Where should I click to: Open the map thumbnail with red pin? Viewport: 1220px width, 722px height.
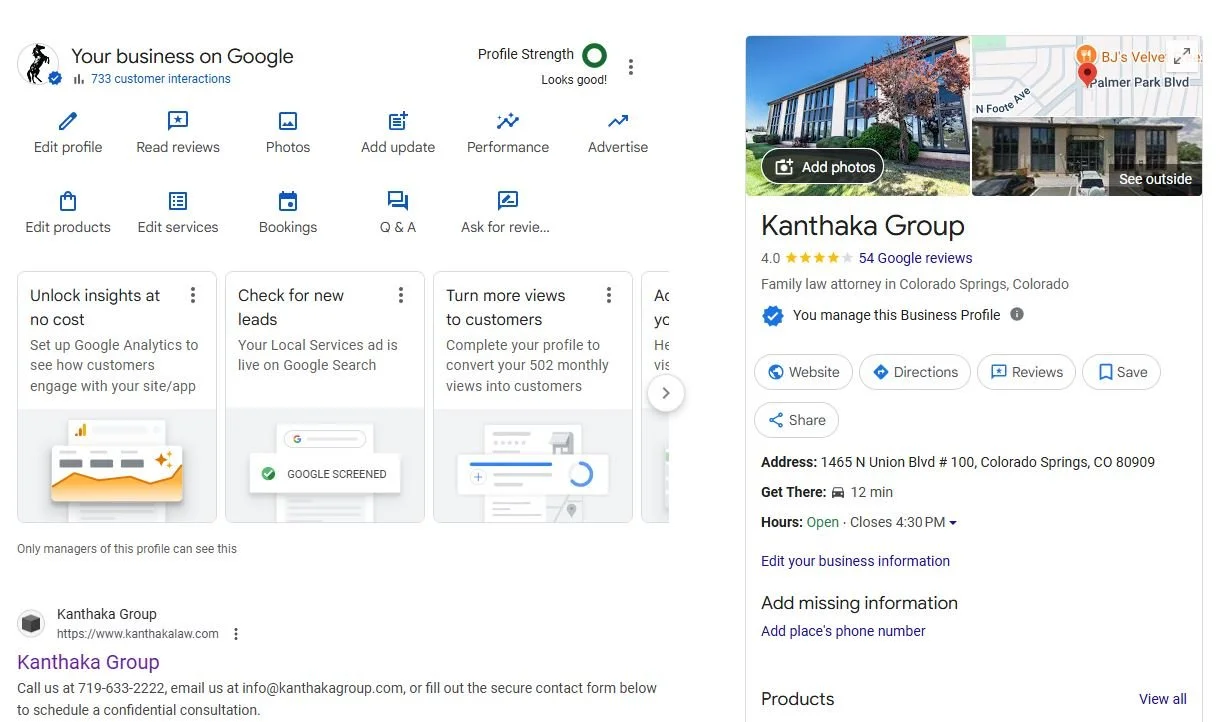pos(1087,76)
